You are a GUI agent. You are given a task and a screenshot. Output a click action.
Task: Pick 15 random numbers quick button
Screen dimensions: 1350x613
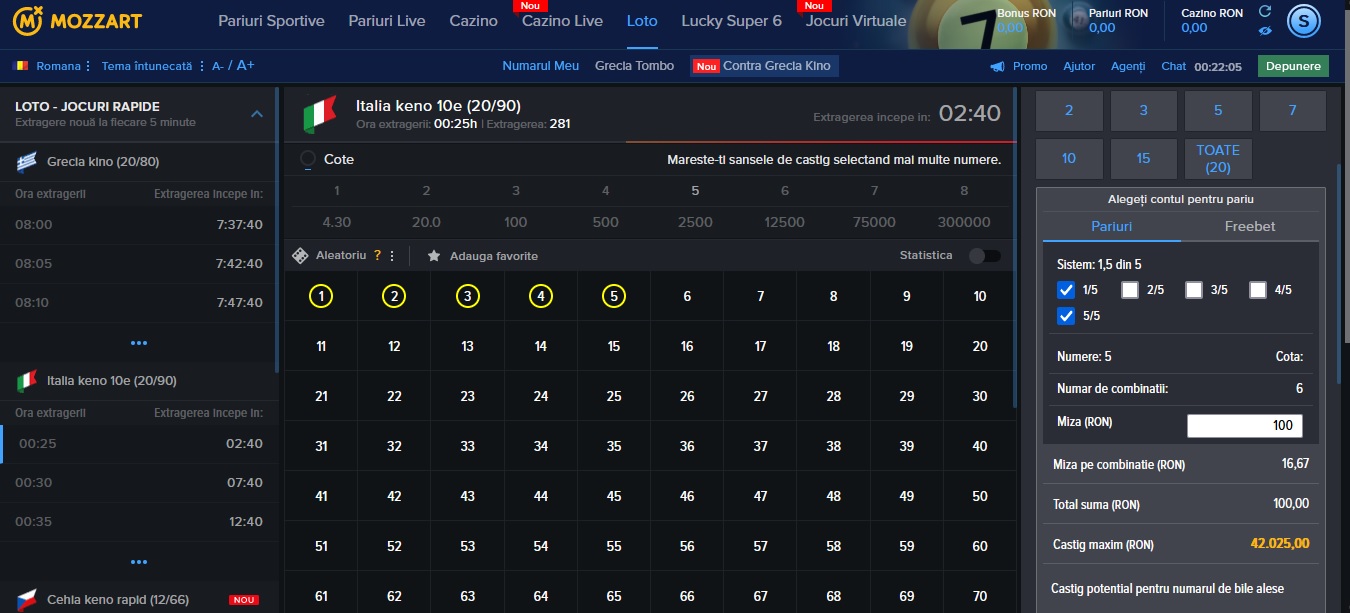(x=1144, y=159)
